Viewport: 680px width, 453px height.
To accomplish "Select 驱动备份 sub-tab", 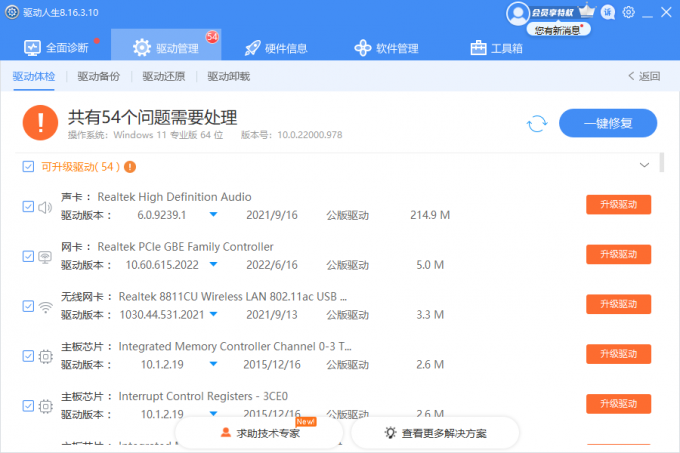I will coord(98,76).
